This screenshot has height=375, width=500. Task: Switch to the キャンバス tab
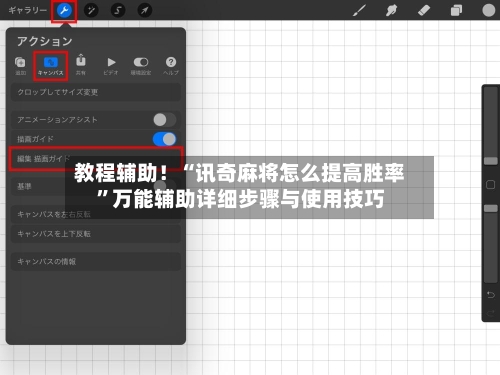pos(51,66)
